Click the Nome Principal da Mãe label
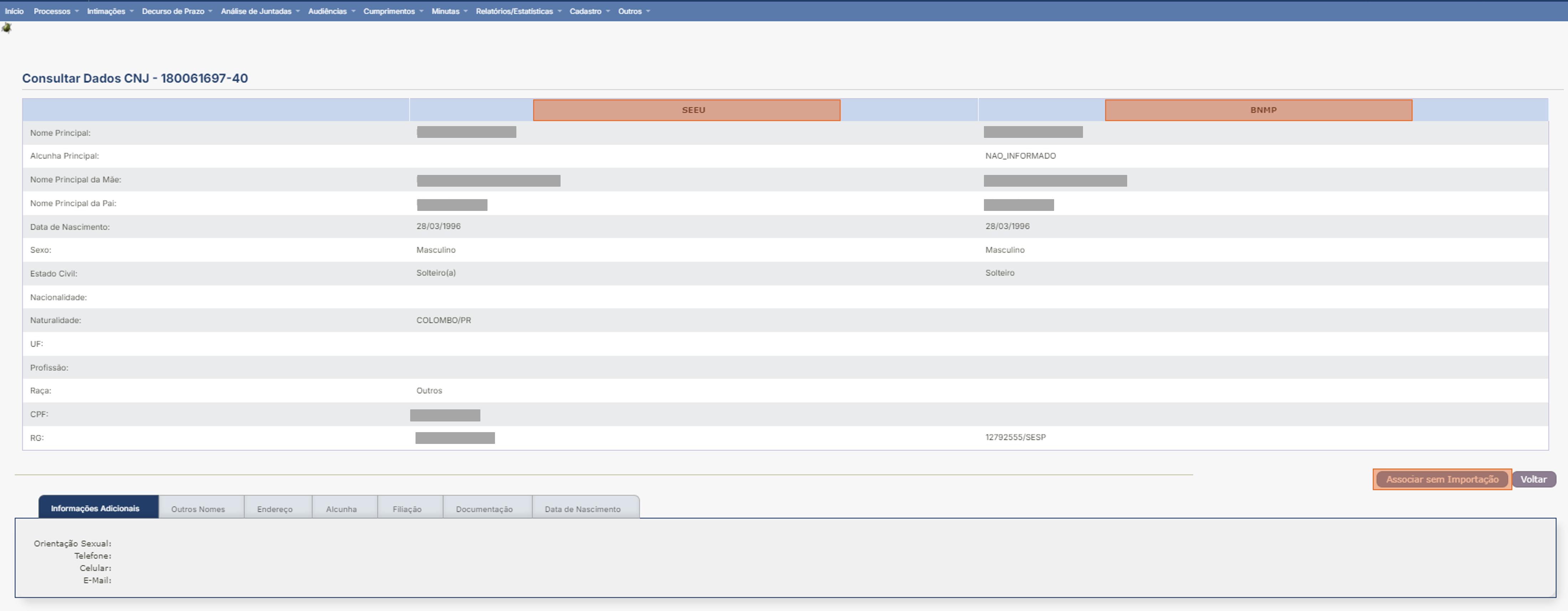This screenshot has height=611, width=1568. coord(76,180)
